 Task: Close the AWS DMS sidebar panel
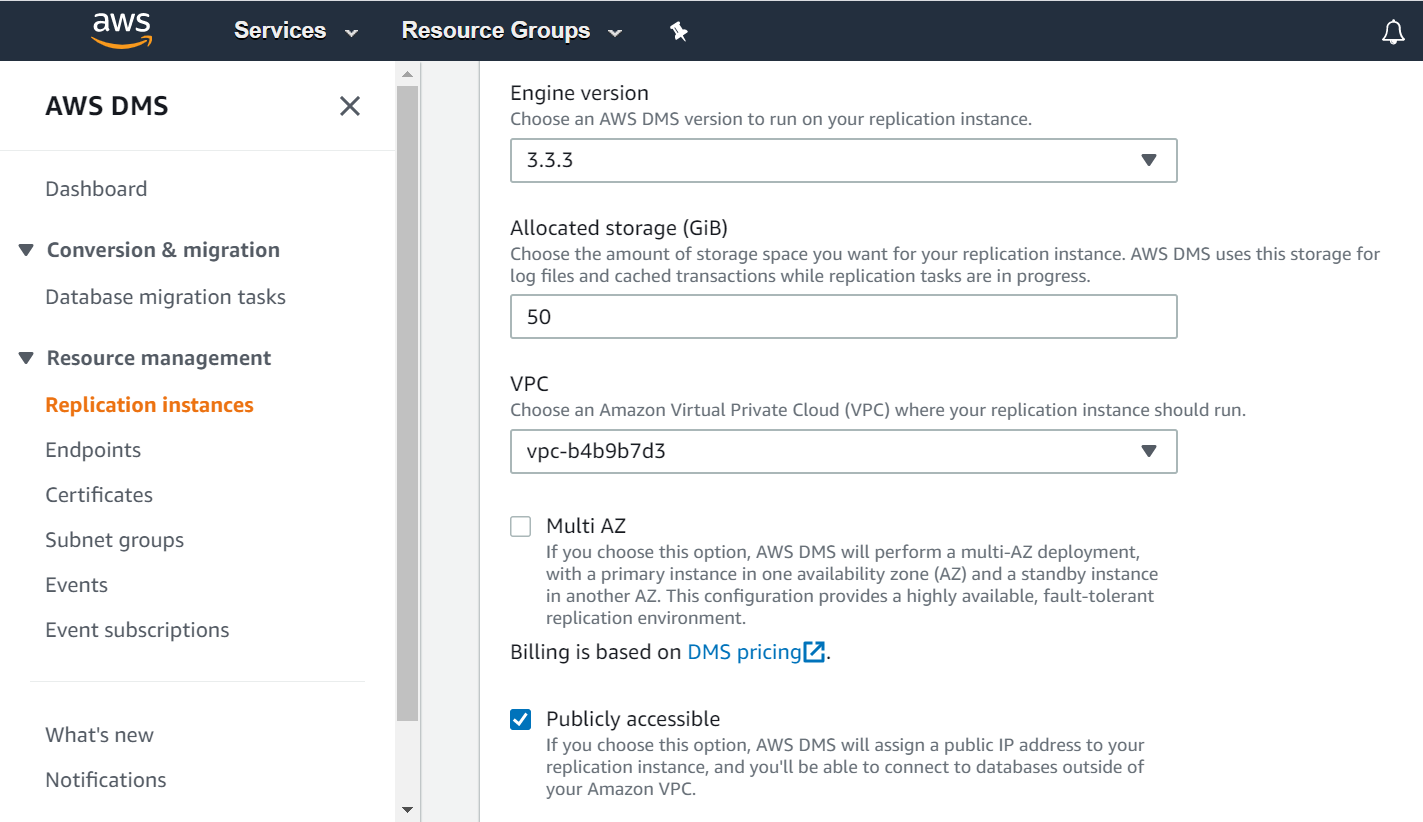[x=349, y=106]
